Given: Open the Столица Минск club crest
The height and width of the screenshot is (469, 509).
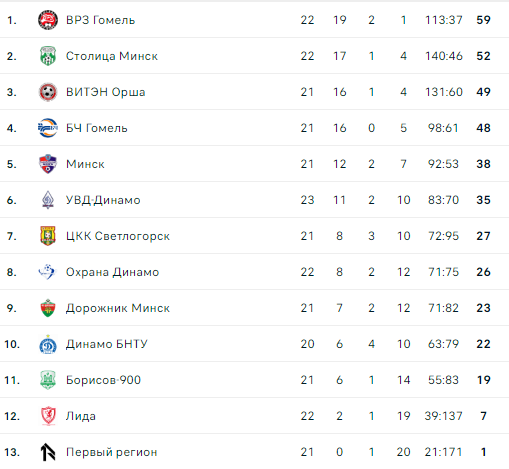Looking at the screenshot, I should click(x=48, y=56).
